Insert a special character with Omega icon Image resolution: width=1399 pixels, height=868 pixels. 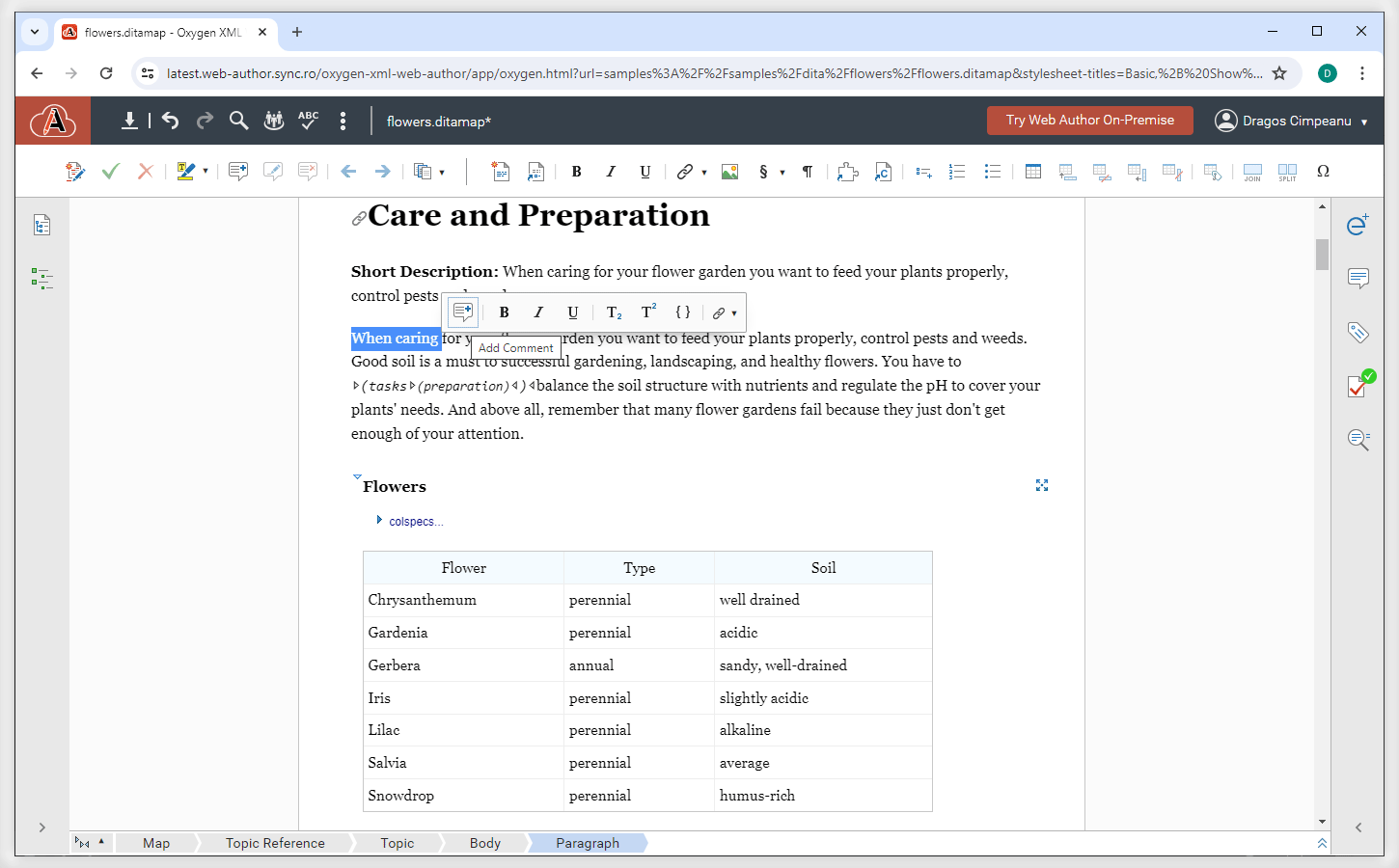[x=1323, y=172]
